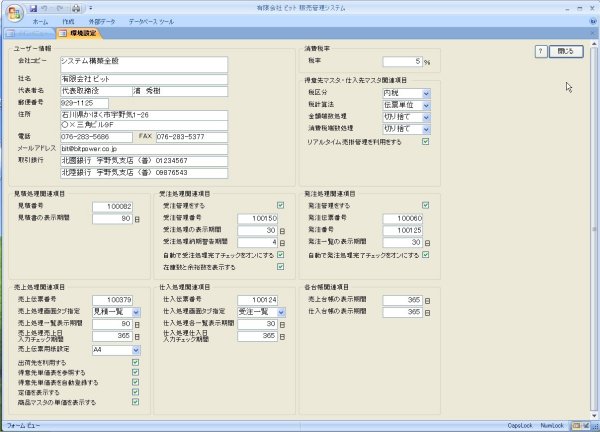Click the メールアドレス field

(144, 149)
